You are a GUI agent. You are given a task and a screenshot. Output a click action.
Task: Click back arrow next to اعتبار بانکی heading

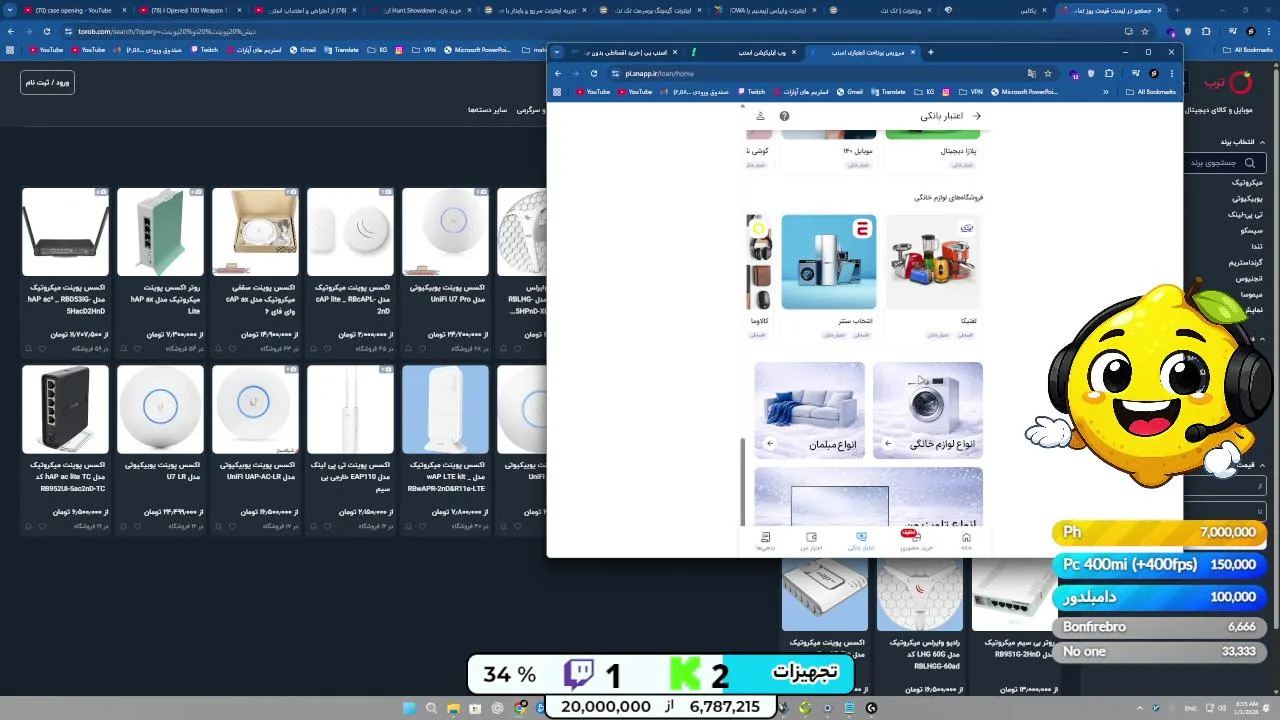point(977,116)
